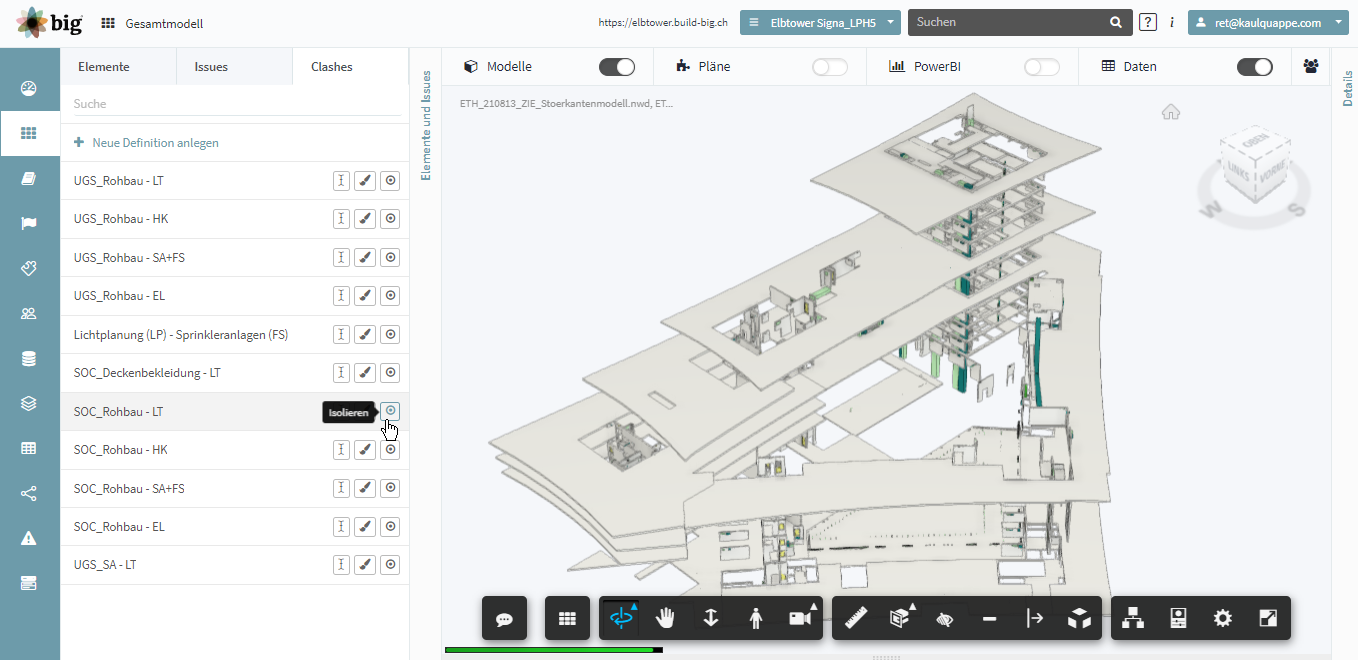Open the database icon in left sidebar
The height and width of the screenshot is (660, 1358).
(29, 358)
